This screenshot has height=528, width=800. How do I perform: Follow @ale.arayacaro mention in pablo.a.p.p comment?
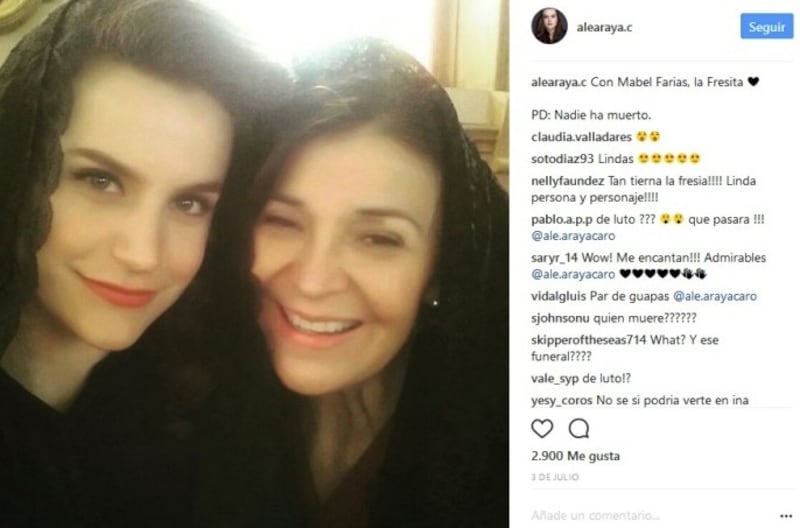[x=573, y=236]
